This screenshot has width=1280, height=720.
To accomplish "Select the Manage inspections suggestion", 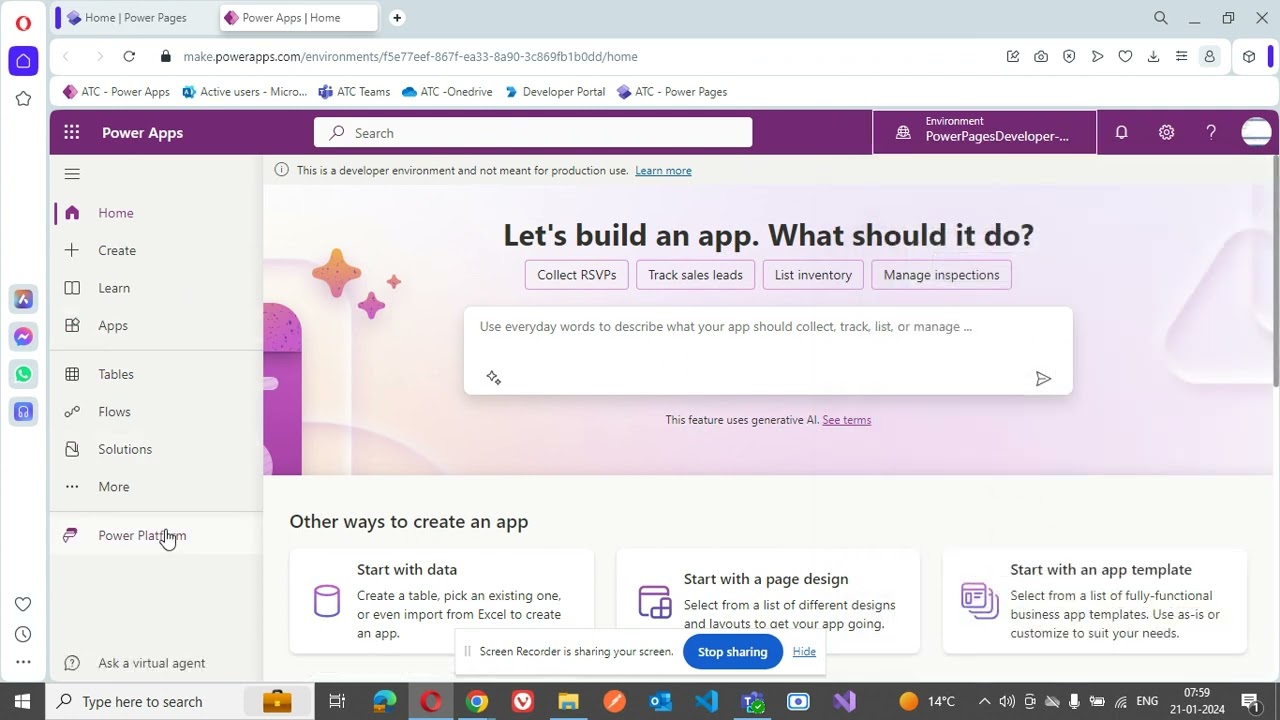I will [x=941, y=275].
